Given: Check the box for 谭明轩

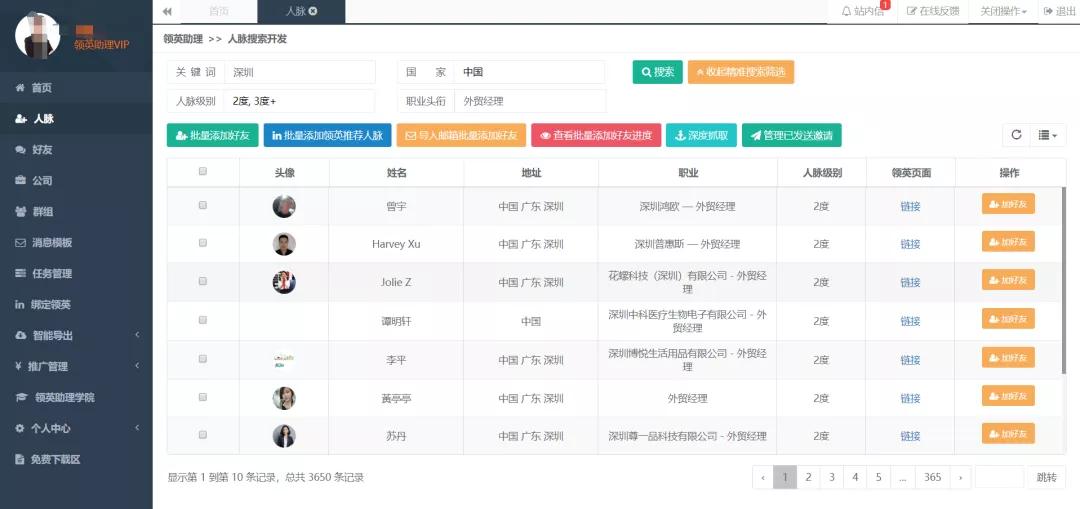Looking at the screenshot, I should tap(202, 320).
